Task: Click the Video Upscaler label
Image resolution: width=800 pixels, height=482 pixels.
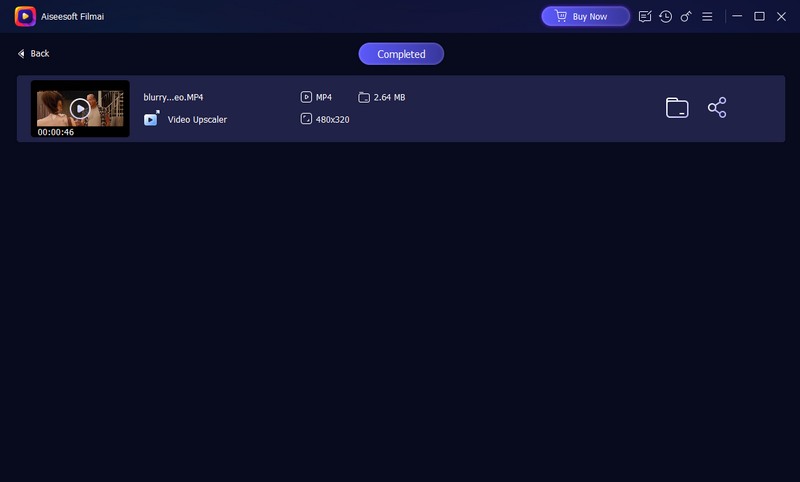Action: tap(197, 119)
